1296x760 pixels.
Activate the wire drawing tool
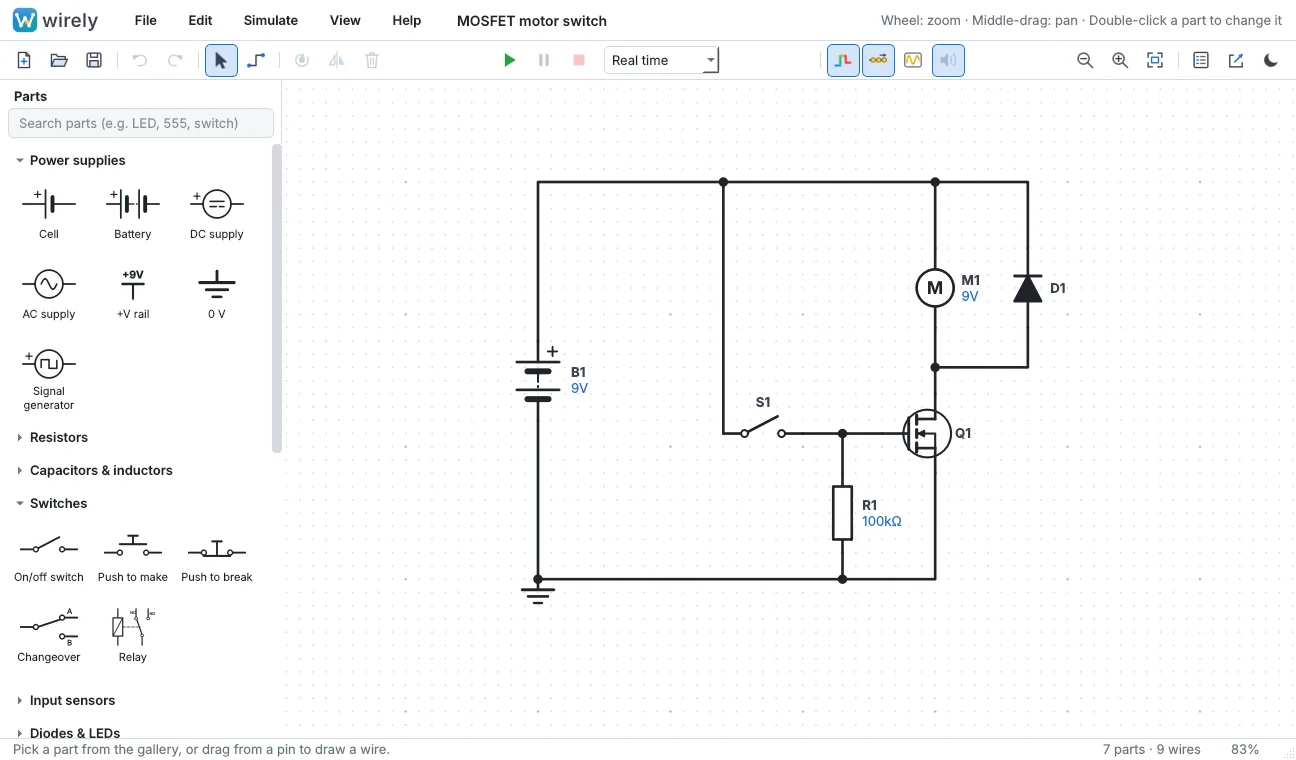(256, 60)
